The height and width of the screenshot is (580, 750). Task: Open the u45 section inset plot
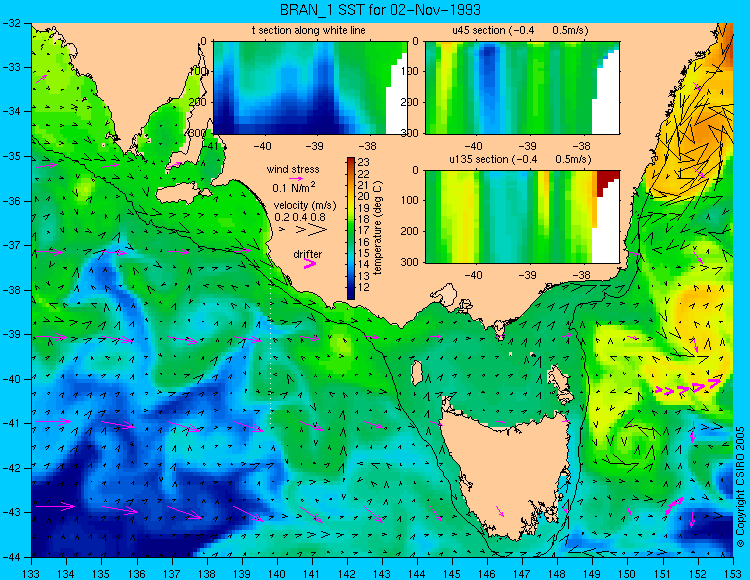coord(522,88)
